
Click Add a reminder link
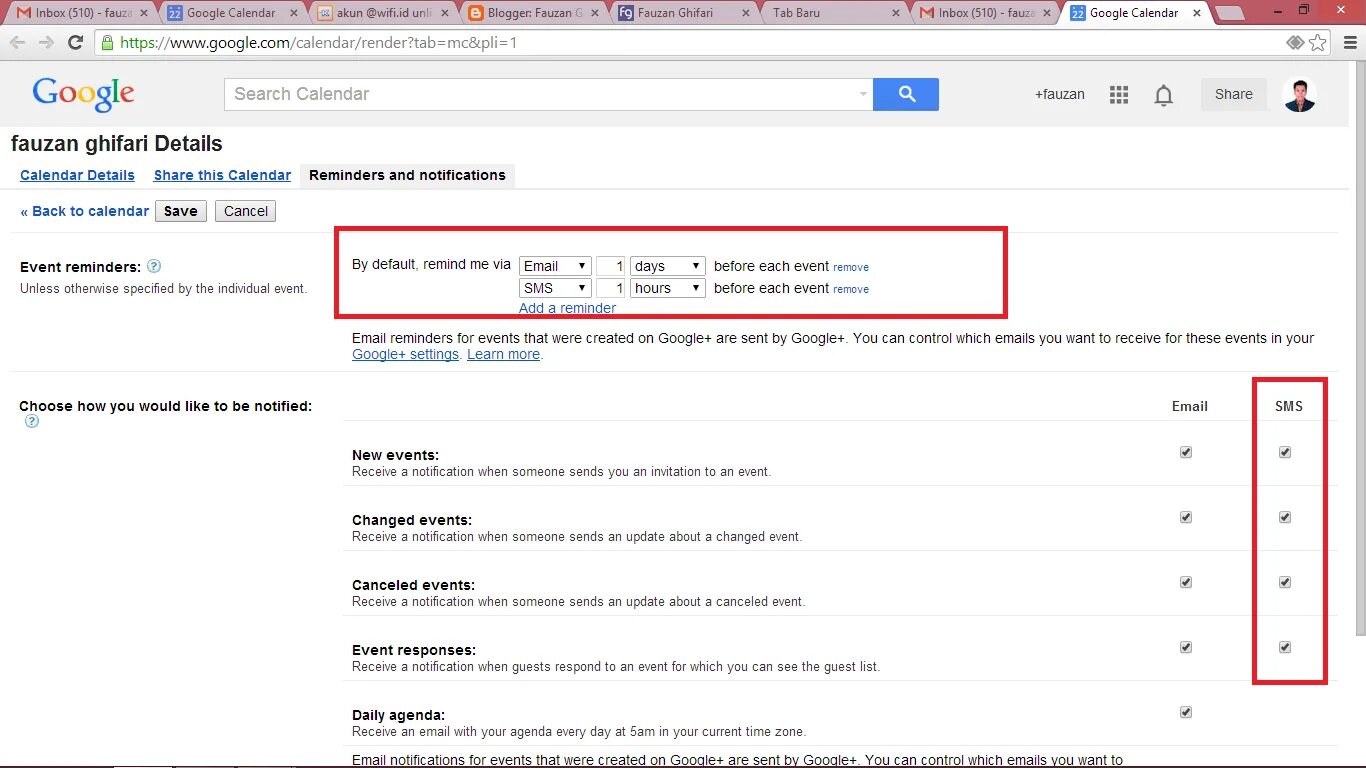click(x=567, y=308)
